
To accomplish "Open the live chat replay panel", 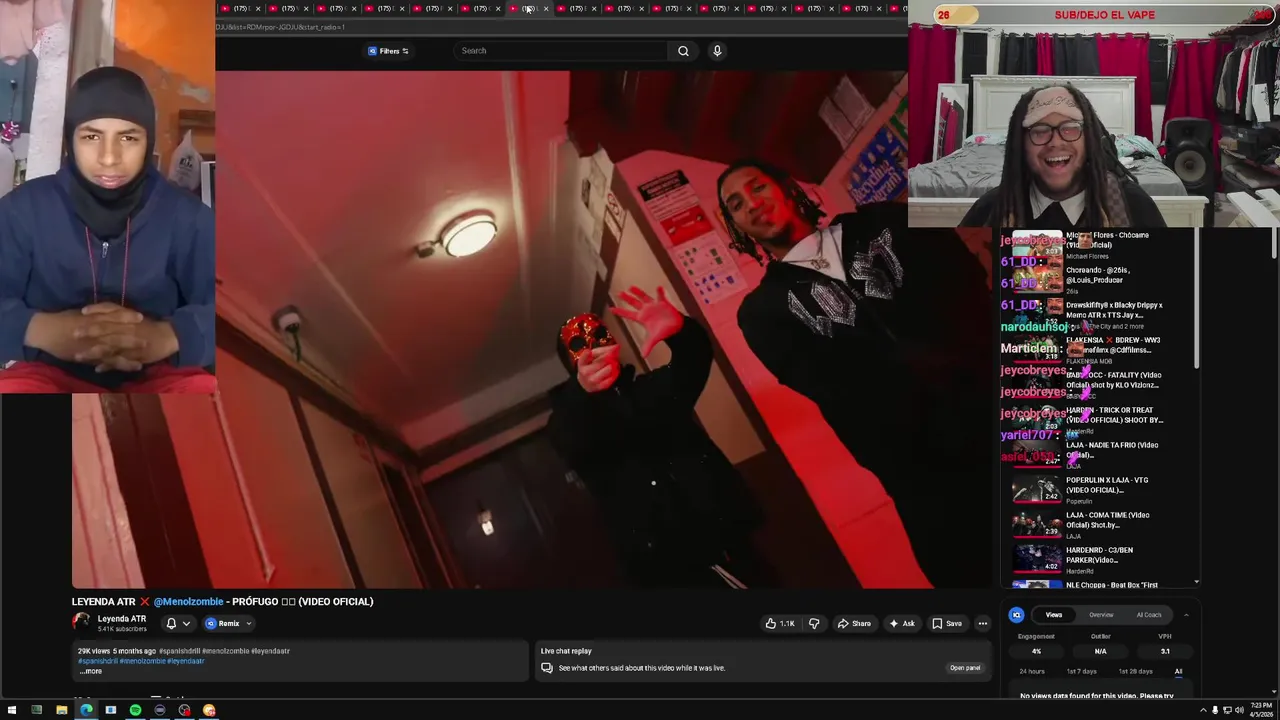I will [x=965, y=667].
